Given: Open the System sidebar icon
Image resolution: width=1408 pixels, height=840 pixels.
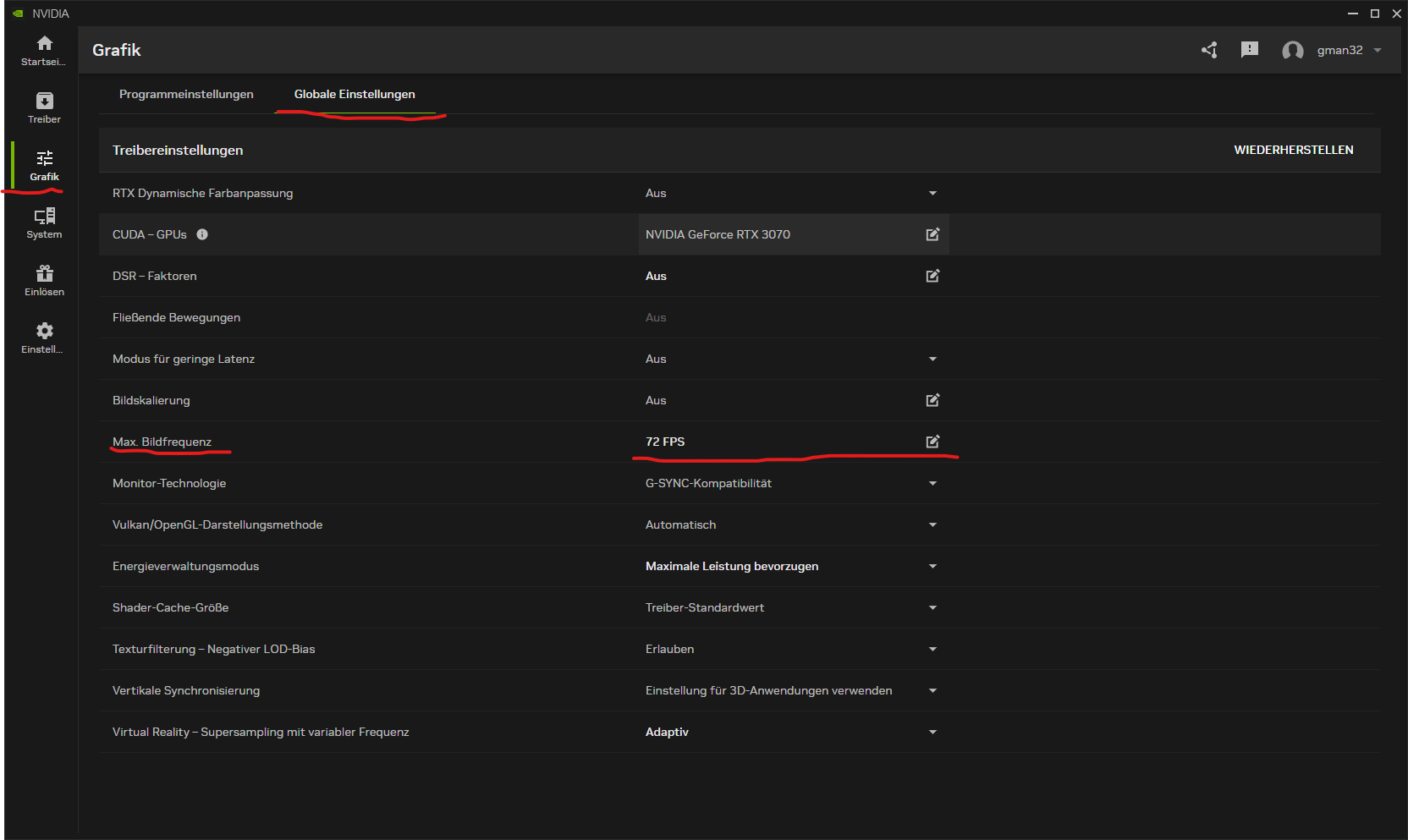Looking at the screenshot, I should (45, 216).
